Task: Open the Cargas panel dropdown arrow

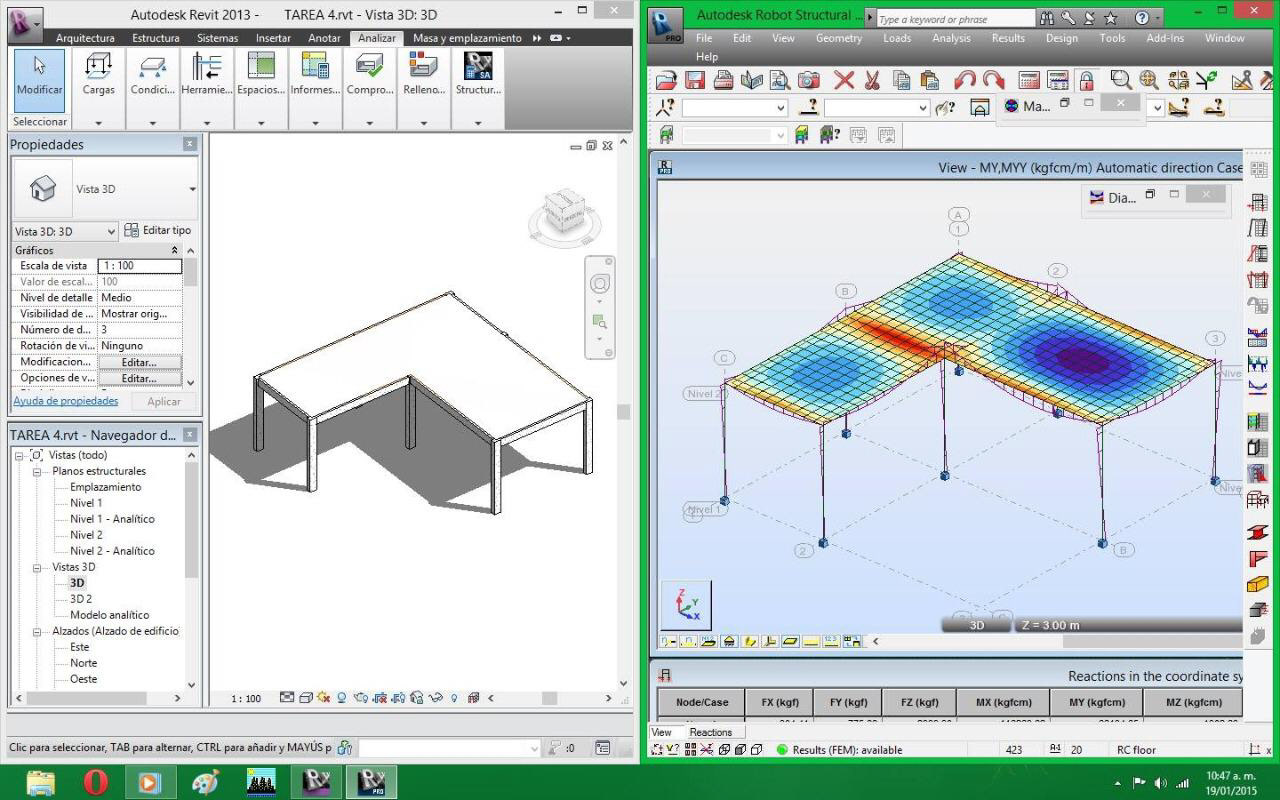Action: click(98, 124)
